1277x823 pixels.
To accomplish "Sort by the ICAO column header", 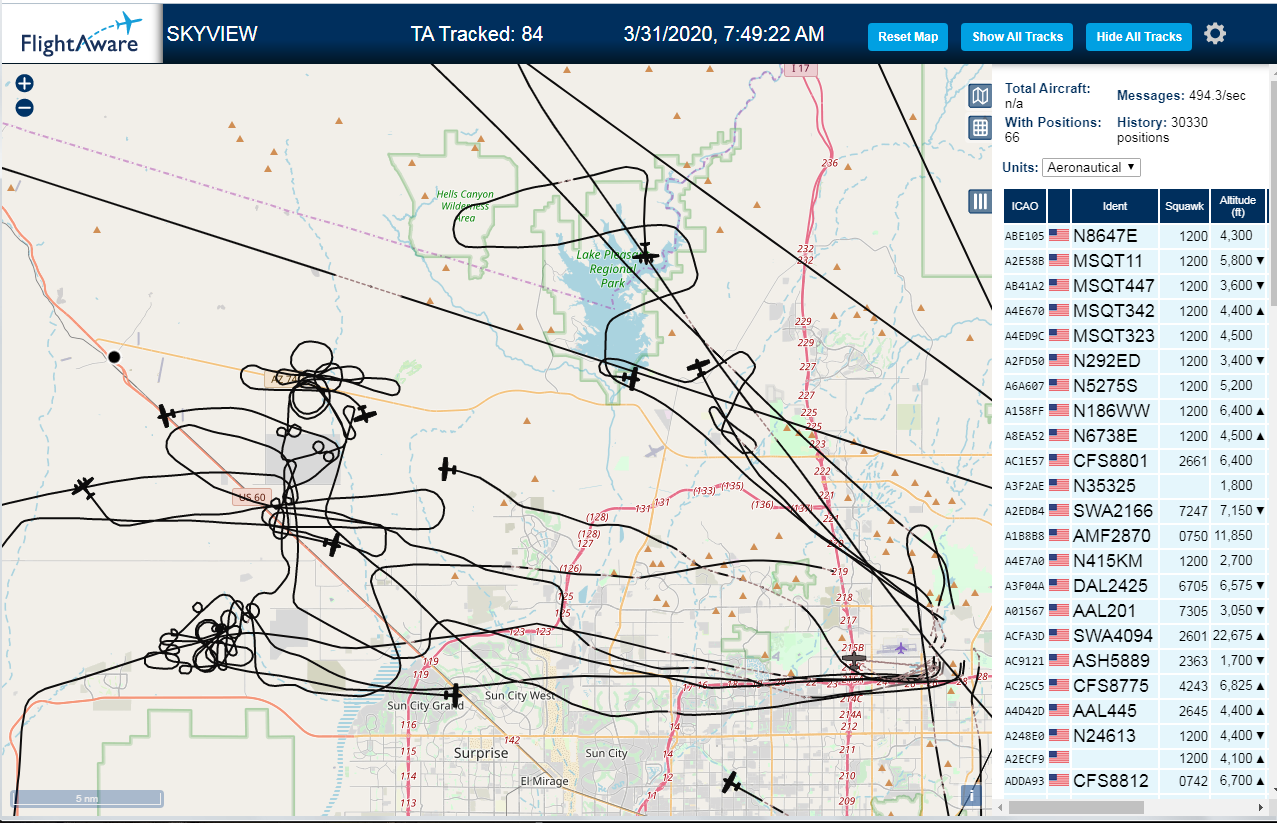I will (x=1024, y=206).
